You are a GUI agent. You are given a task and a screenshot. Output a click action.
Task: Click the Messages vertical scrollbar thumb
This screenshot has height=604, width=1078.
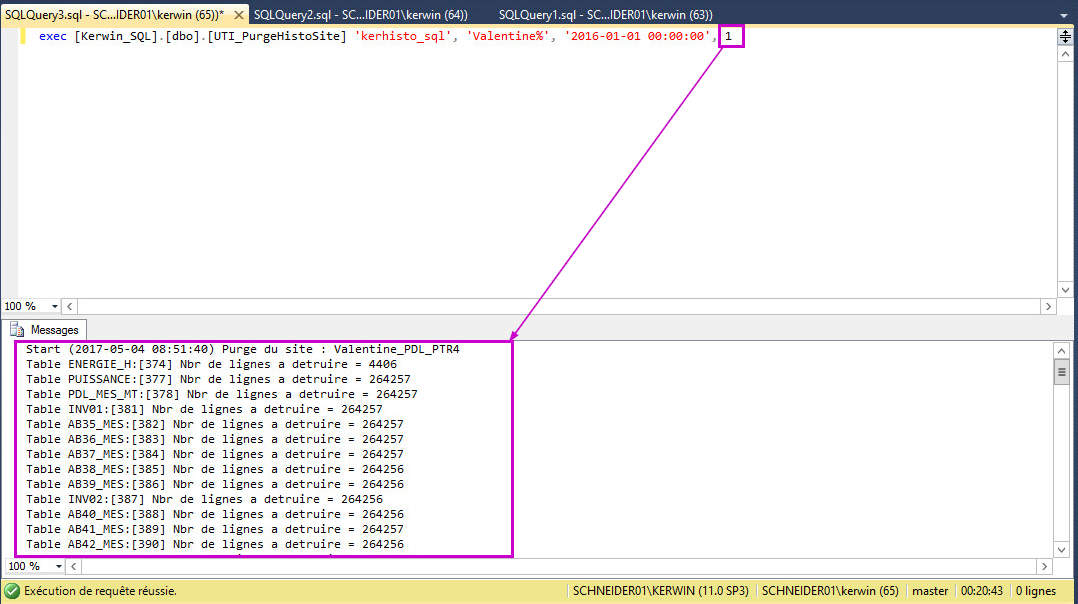point(1061,372)
